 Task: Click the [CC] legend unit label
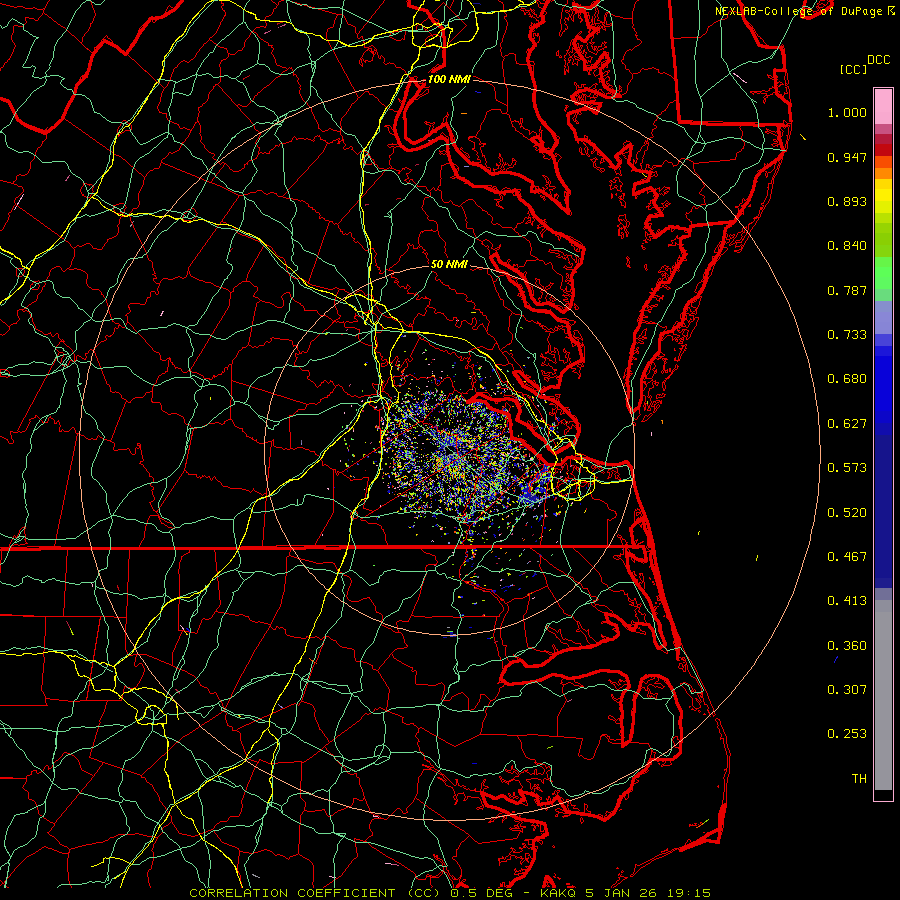pos(853,69)
